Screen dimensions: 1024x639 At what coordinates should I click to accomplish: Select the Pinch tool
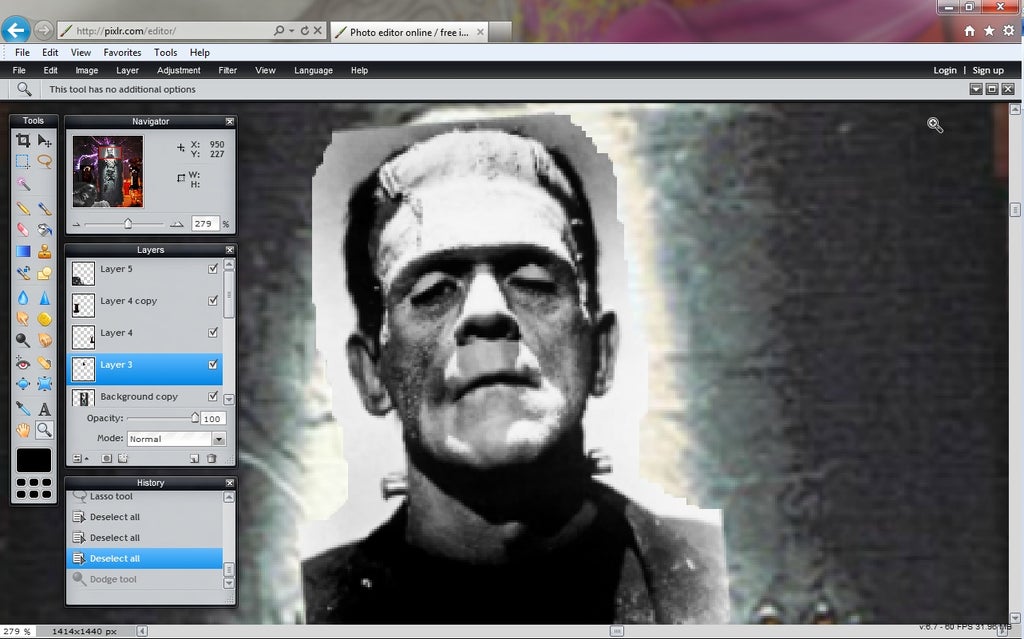pos(44,384)
